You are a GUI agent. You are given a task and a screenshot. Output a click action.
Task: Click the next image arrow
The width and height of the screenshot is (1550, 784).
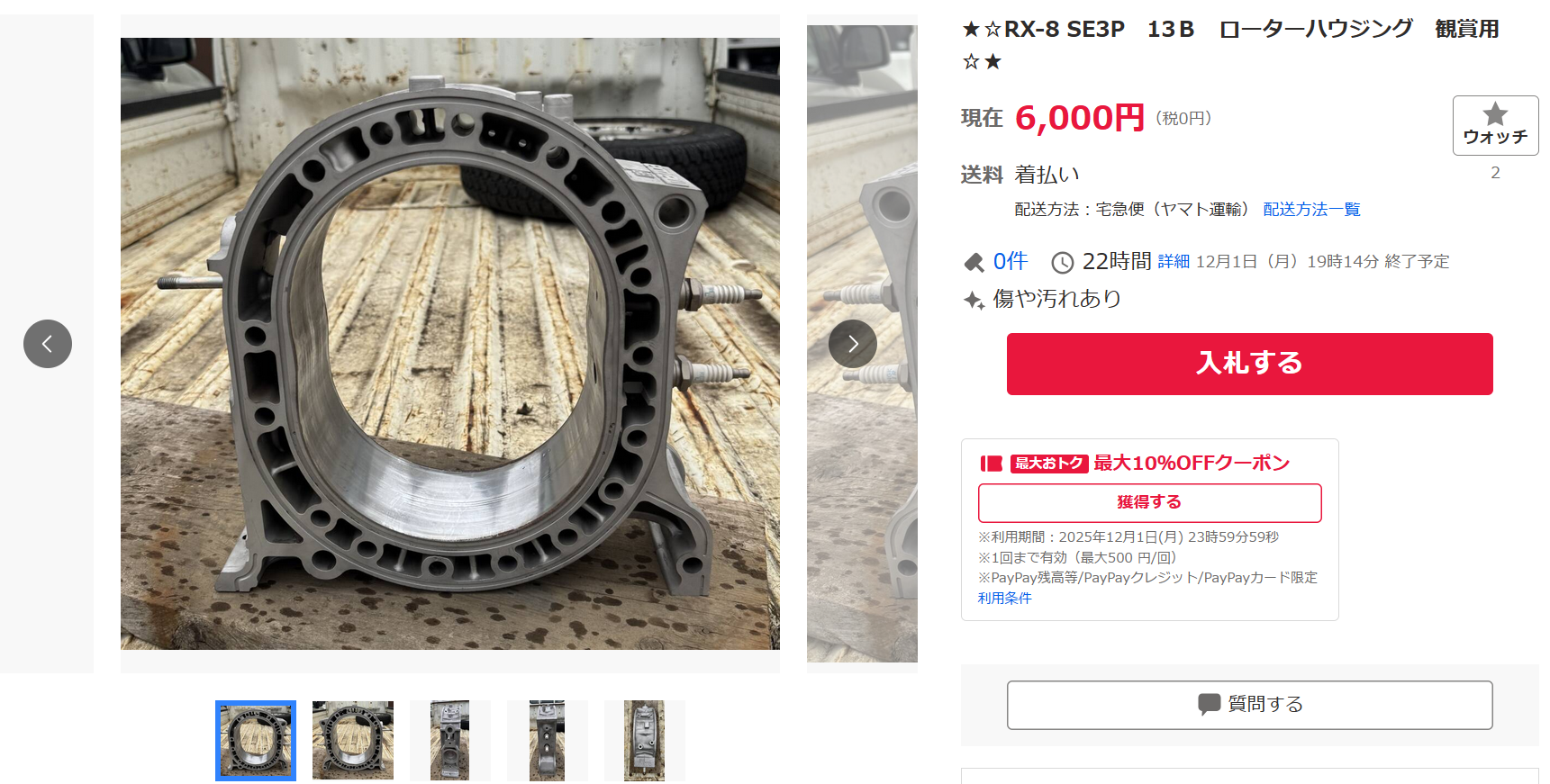tap(853, 344)
